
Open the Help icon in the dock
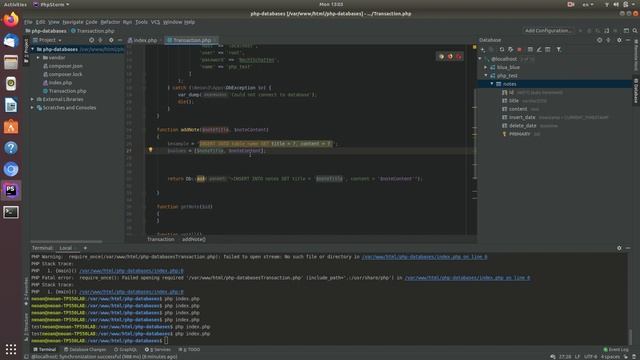point(11,148)
